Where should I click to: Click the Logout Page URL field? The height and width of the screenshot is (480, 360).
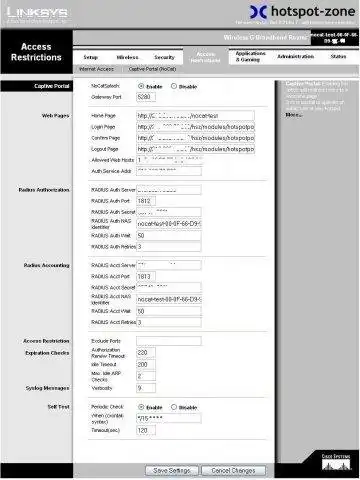coord(195,149)
